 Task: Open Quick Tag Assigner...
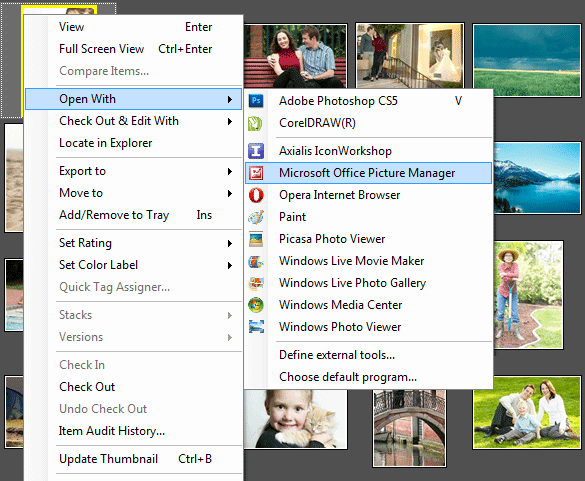click(133, 287)
